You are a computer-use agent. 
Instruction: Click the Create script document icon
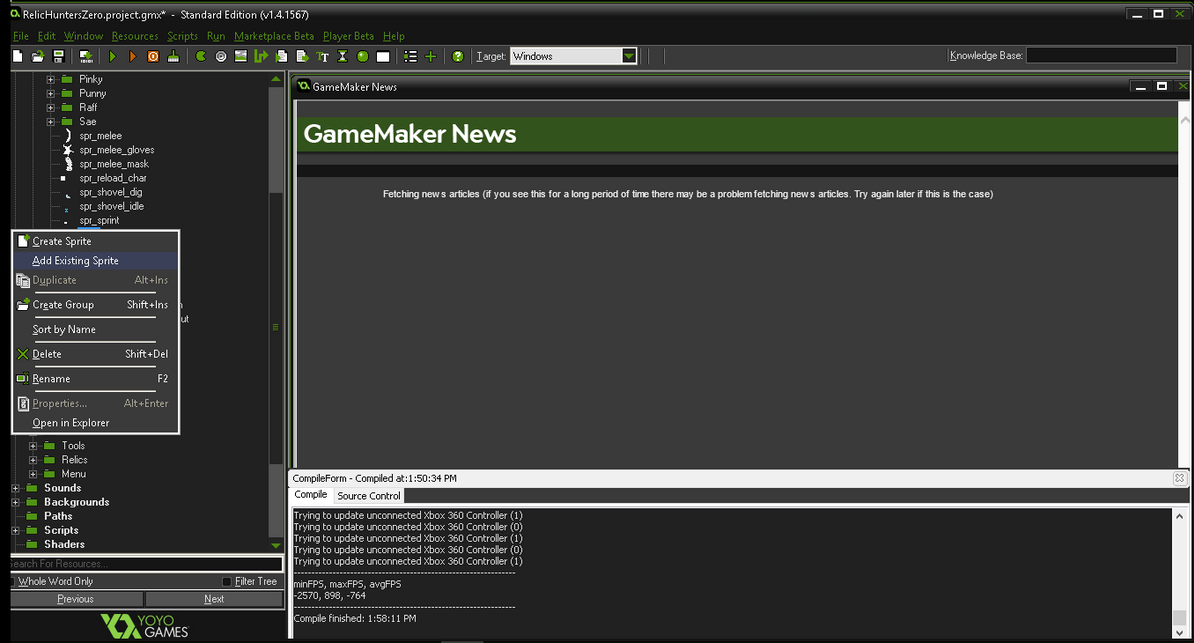pos(282,56)
